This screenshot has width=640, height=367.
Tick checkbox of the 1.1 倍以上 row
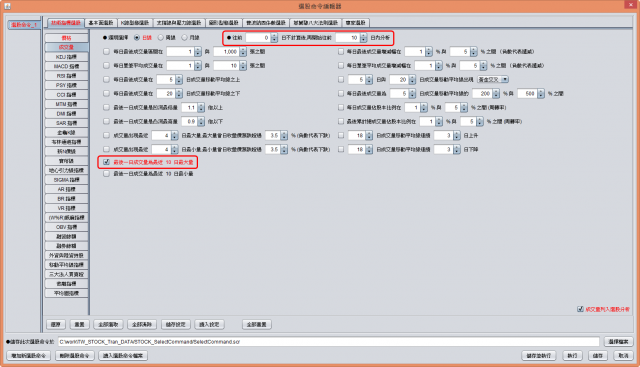pyautogui.click(x=107, y=108)
